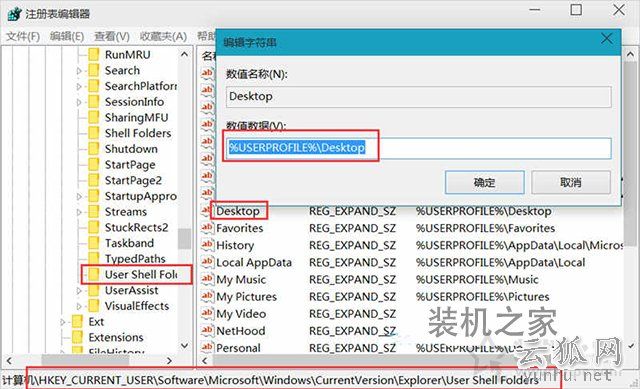
Task: Expand the UserAssist tree node
Action: (79, 291)
